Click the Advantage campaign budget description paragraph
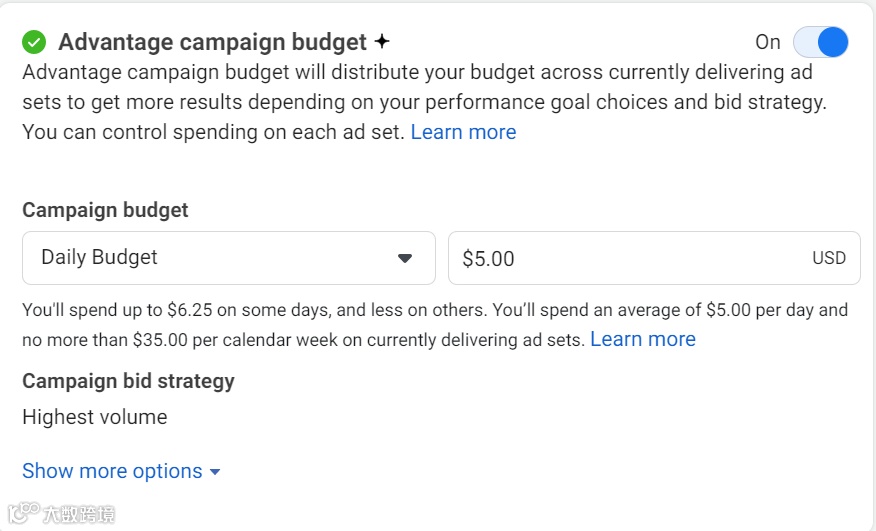Viewport: 876px width, 531px height. [420, 102]
